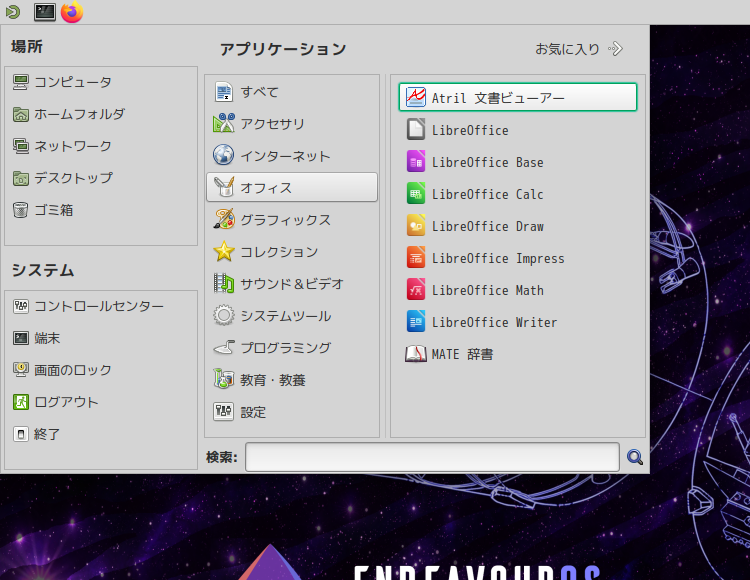The width and height of the screenshot is (750, 580).
Task: Click the LibreOffice Calc icon
Action: tap(416, 194)
